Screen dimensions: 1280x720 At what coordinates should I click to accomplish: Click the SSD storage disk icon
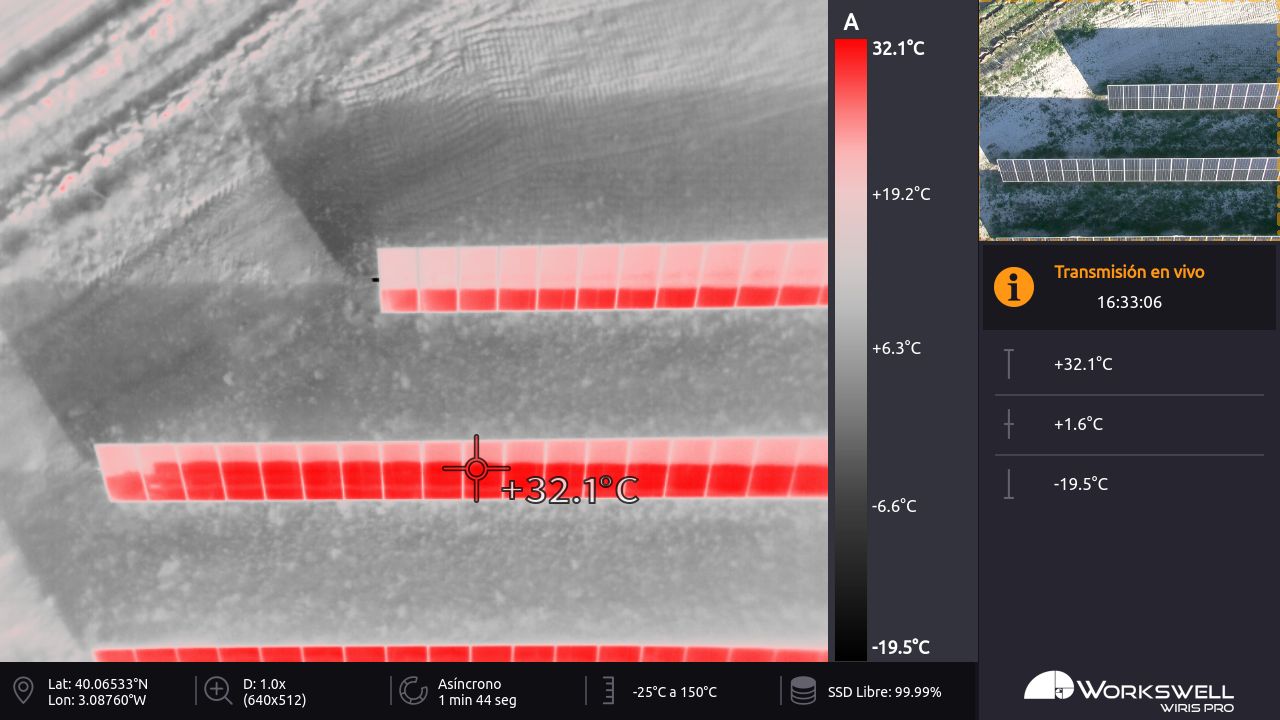[x=803, y=691]
